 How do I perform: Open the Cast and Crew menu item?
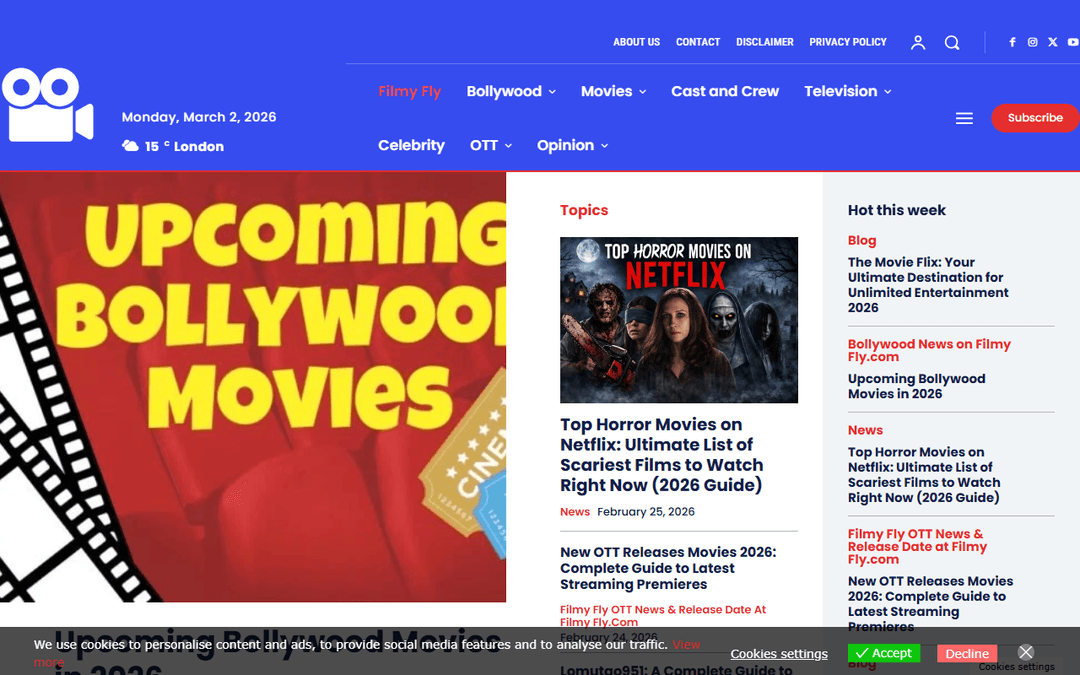pos(725,92)
